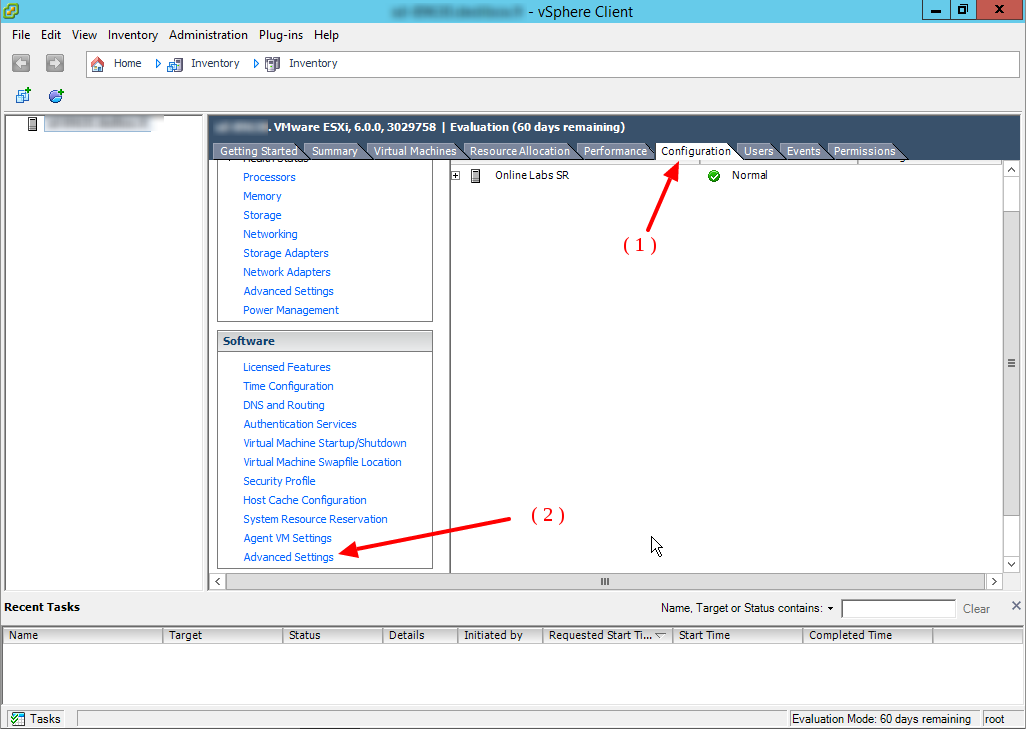Image resolution: width=1026 pixels, height=729 pixels.
Task: Open the Requested Start Time column sort arrow
Action: tap(661, 635)
